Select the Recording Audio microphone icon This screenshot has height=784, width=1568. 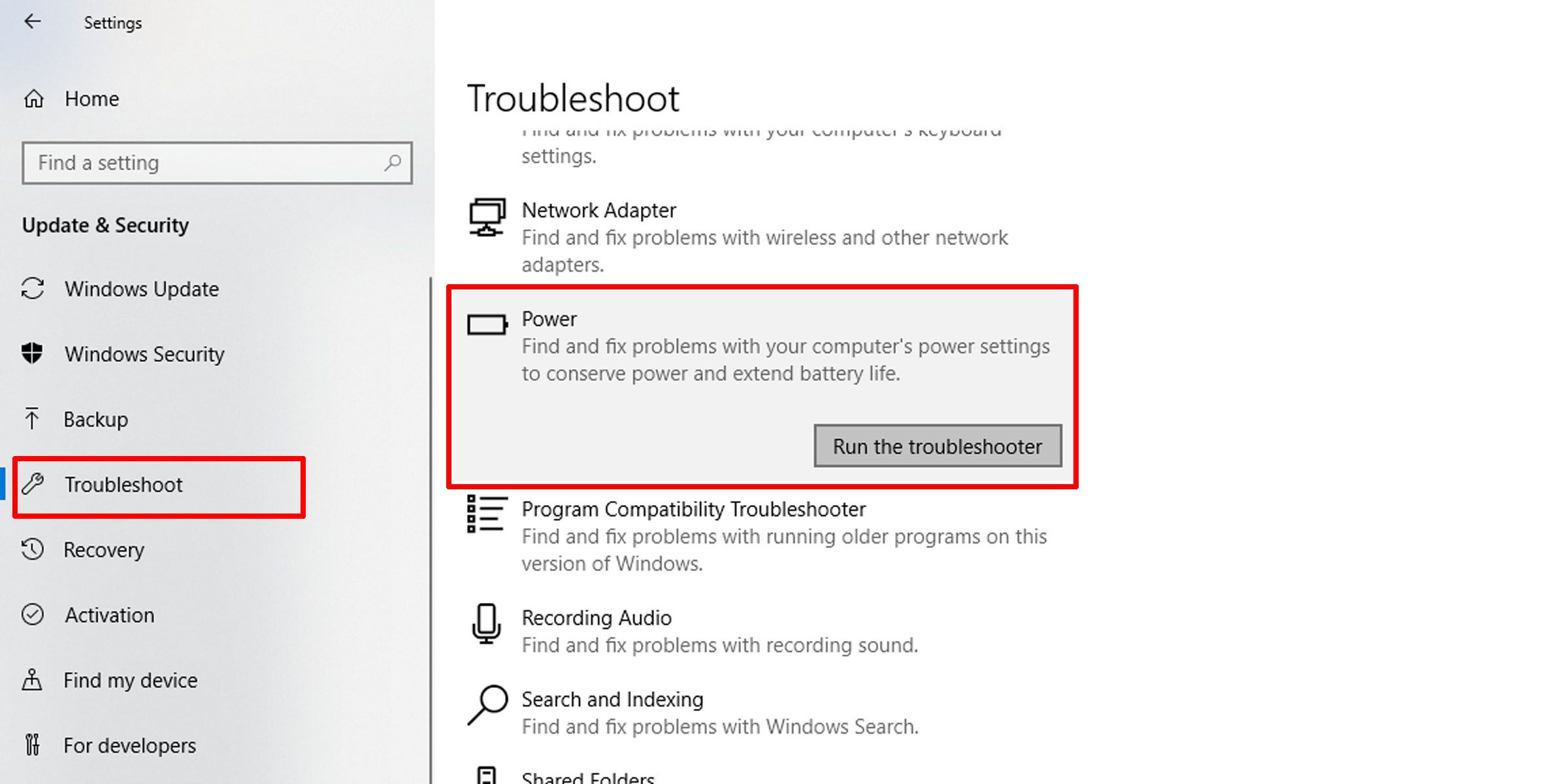[486, 626]
